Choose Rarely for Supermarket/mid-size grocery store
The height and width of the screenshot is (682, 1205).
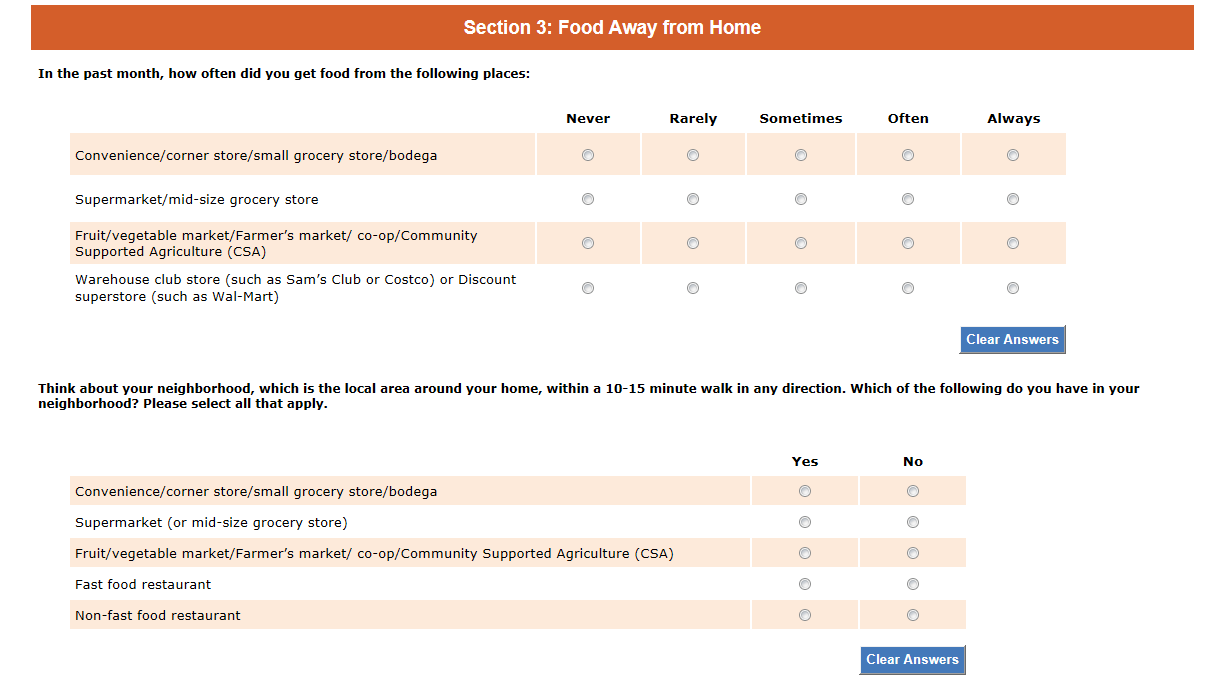[693, 199]
